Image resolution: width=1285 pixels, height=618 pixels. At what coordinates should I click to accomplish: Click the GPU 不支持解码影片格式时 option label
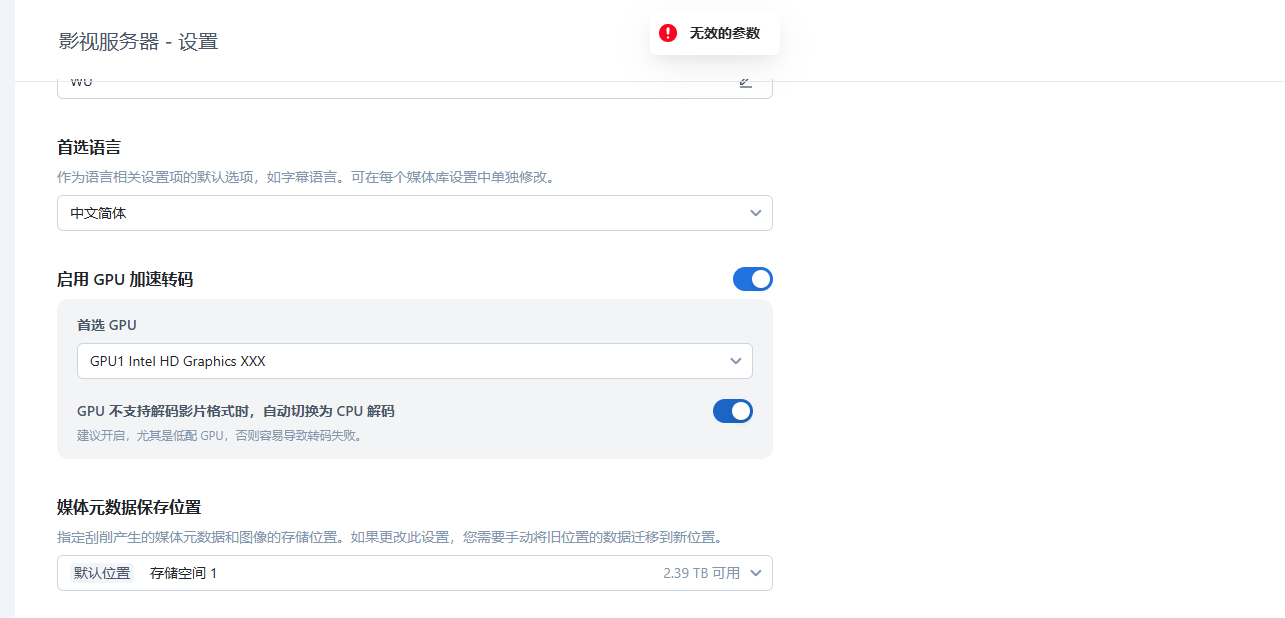pos(236,411)
